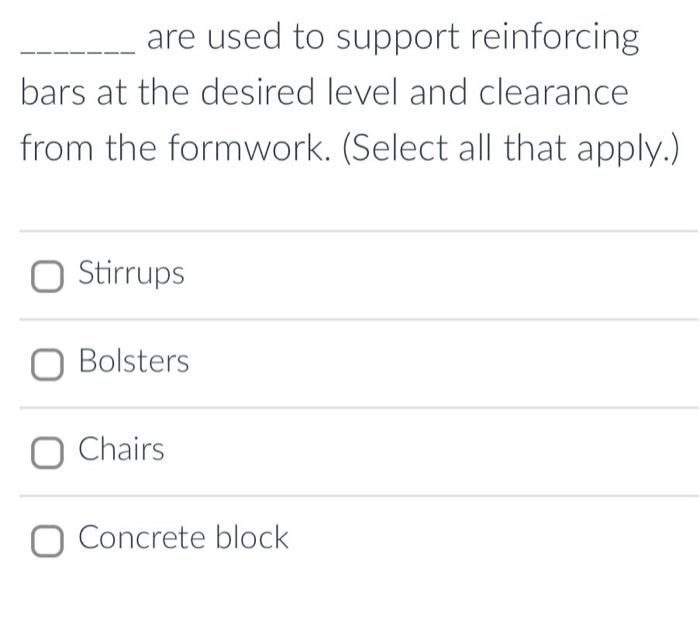Click empty space in the Bolsters row
Screen dimensions: 700x621
point(440,364)
